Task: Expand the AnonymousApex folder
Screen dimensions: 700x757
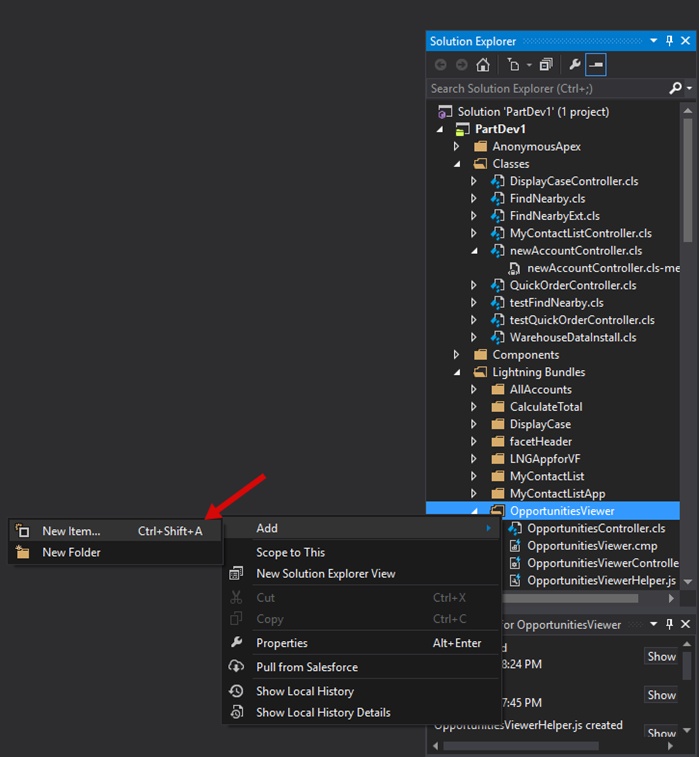Action: click(457, 146)
